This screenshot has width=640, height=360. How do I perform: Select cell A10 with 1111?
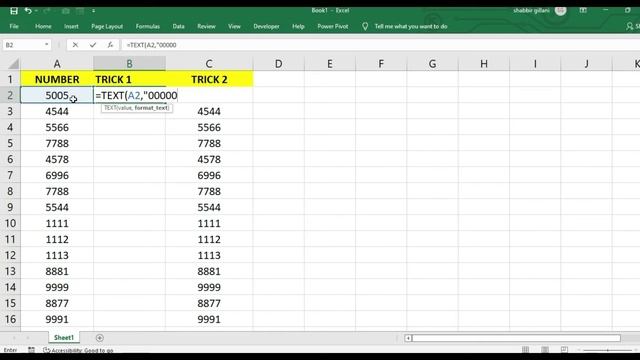pyautogui.click(x=57, y=223)
